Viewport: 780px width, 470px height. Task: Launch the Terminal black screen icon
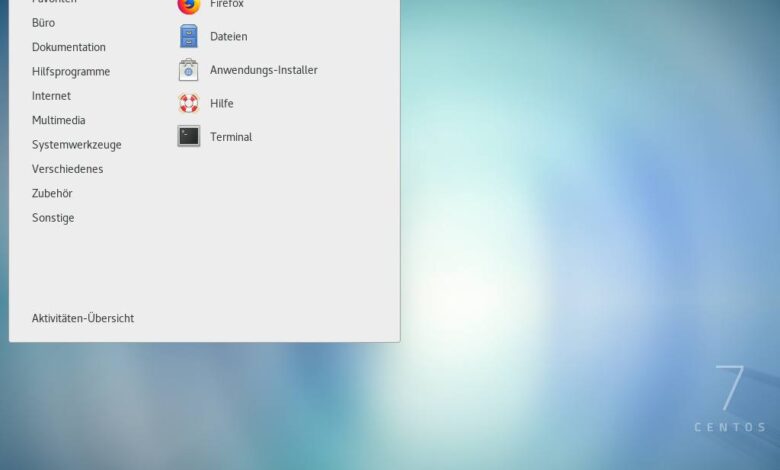coord(188,137)
